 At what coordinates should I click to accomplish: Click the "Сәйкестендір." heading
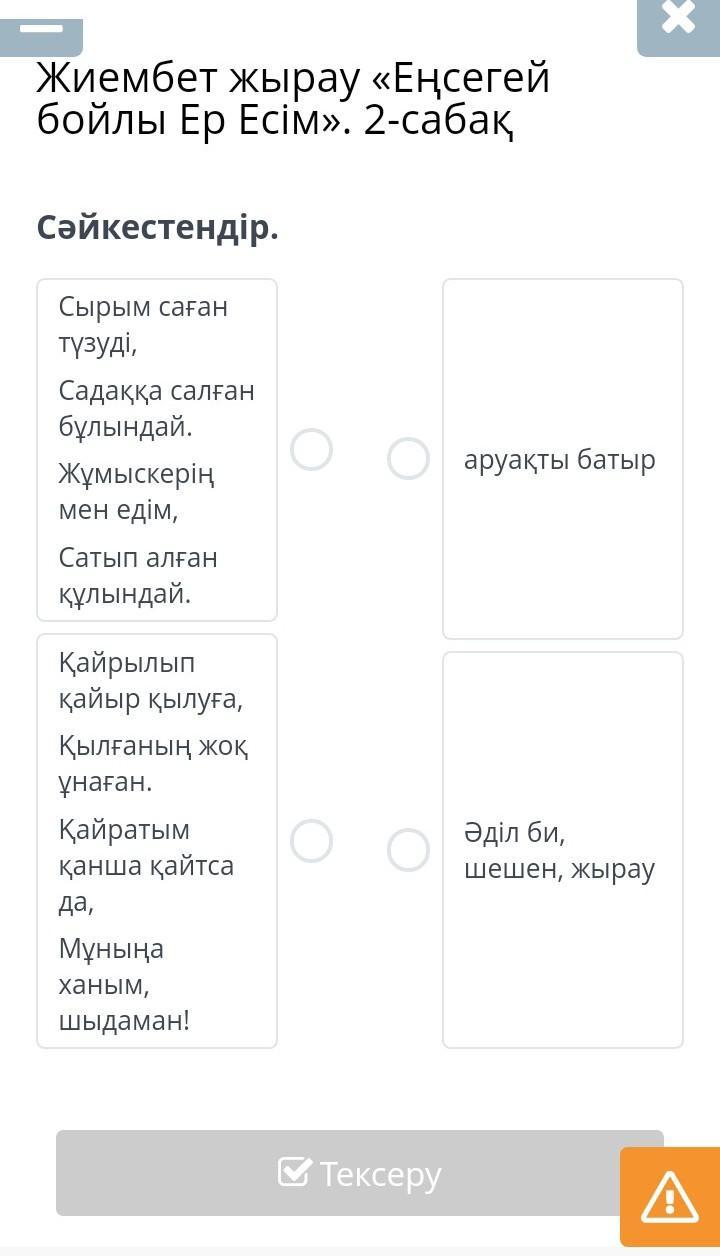158,229
